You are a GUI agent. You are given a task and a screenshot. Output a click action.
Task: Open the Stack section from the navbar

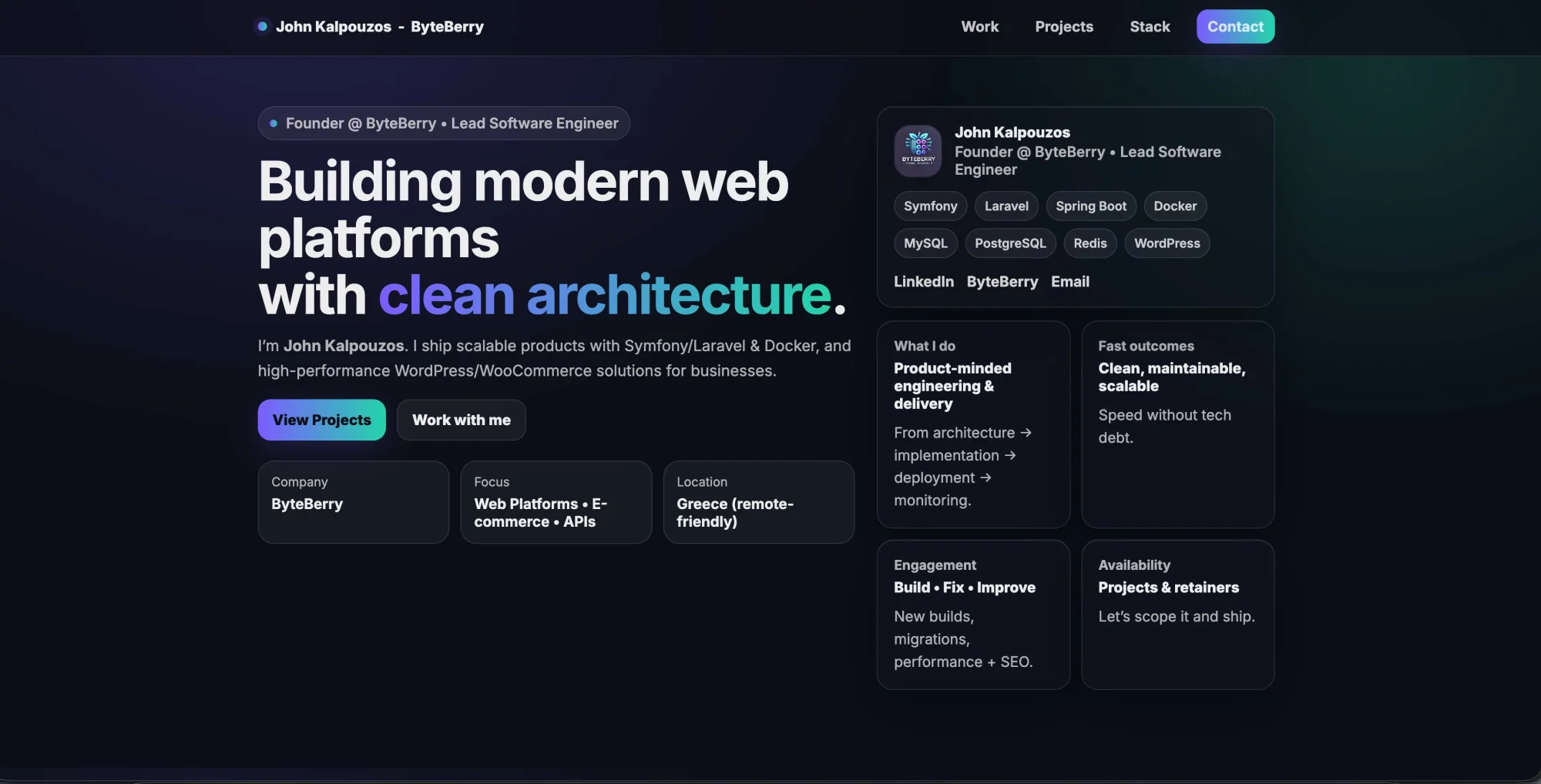pyautogui.click(x=1149, y=27)
